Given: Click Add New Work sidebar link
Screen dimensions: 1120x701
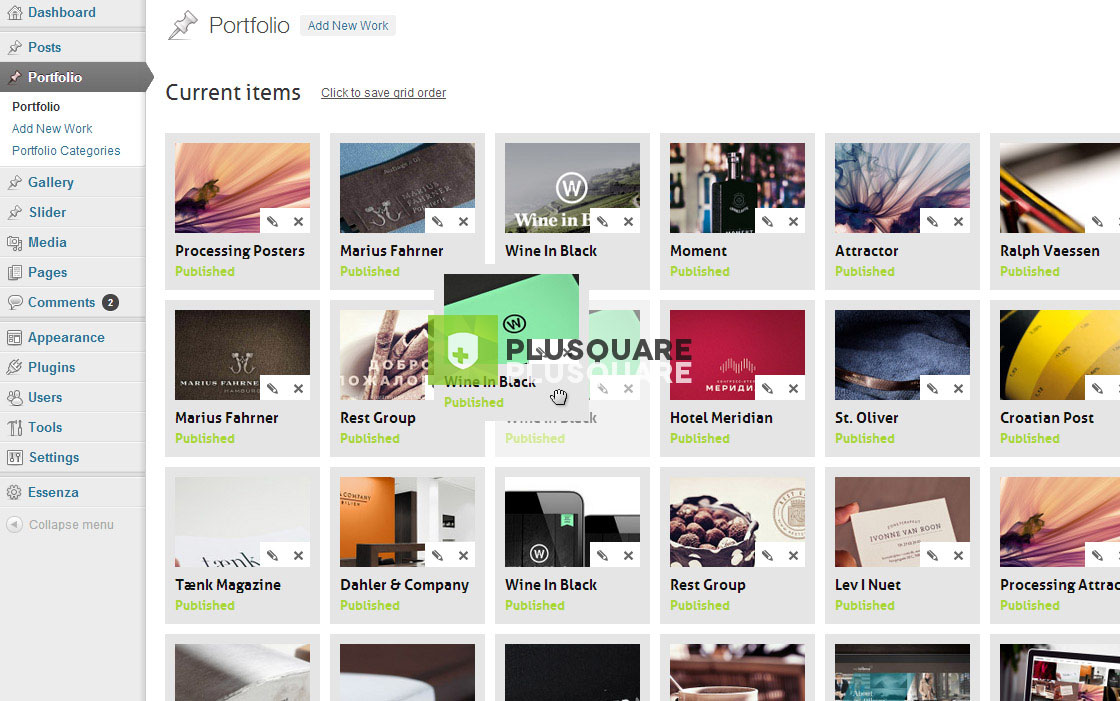Looking at the screenshot, I should pyautogui.click(x=52, y=128).
